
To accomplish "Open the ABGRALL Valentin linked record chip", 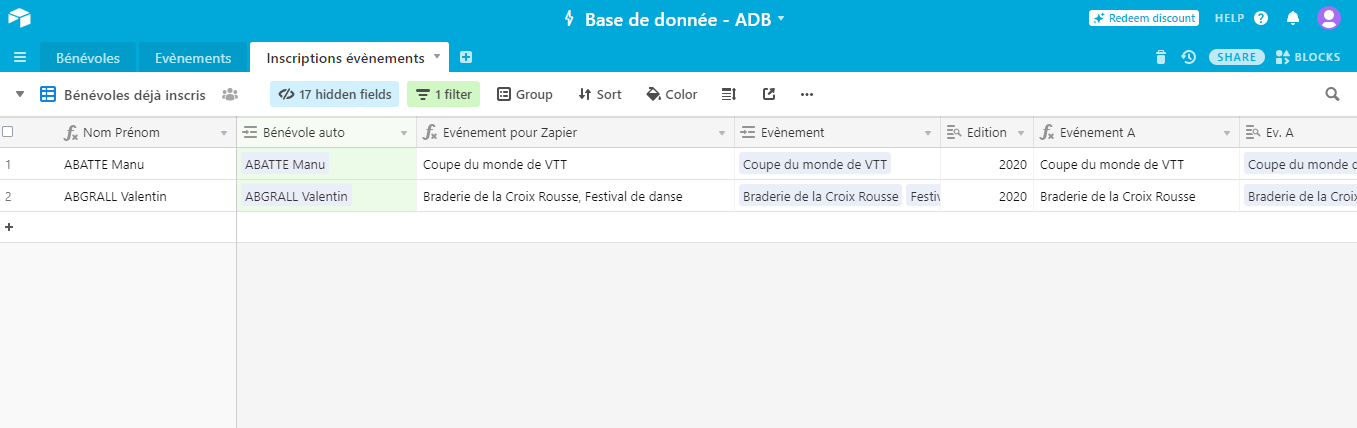I will 296,196.
